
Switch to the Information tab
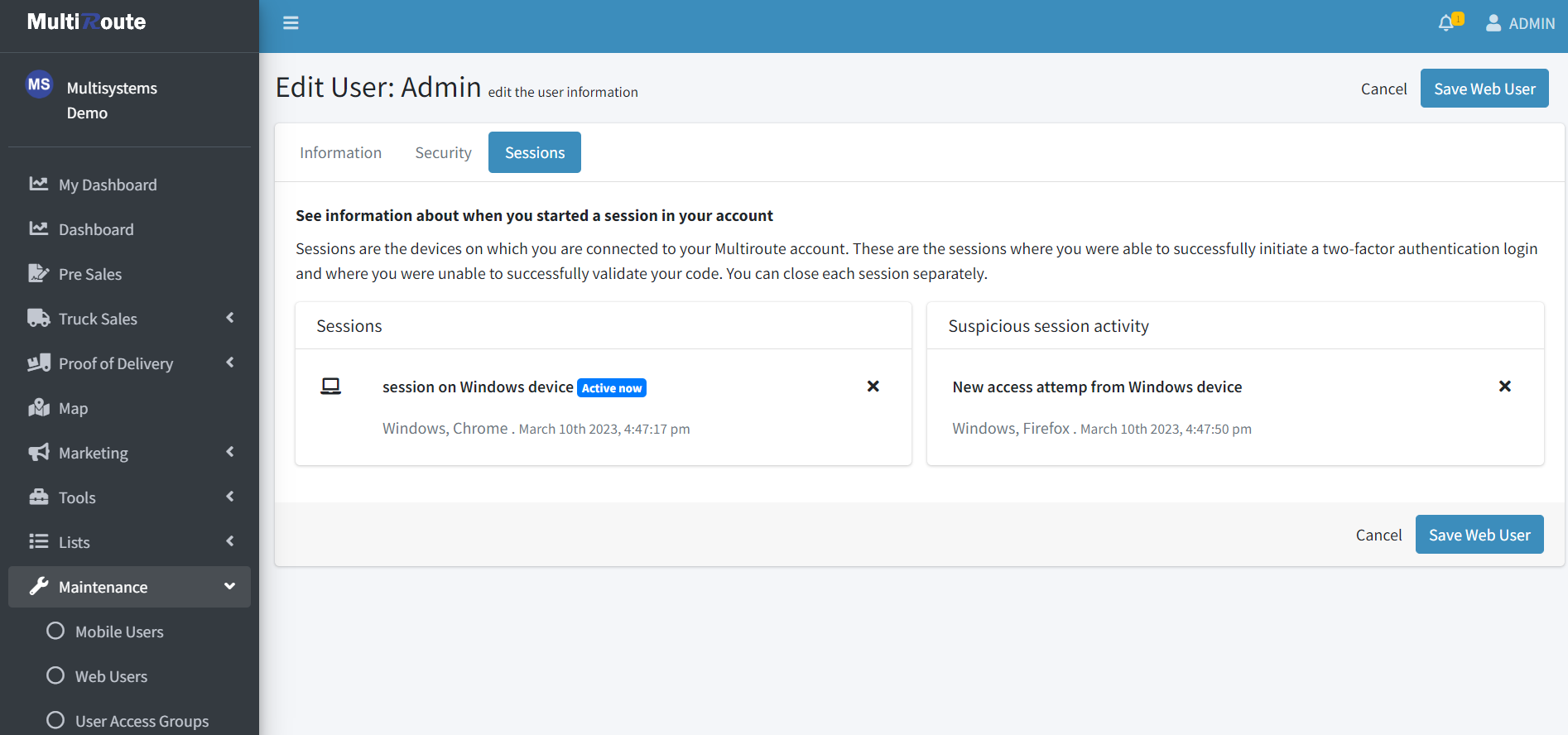pos(340,152)
